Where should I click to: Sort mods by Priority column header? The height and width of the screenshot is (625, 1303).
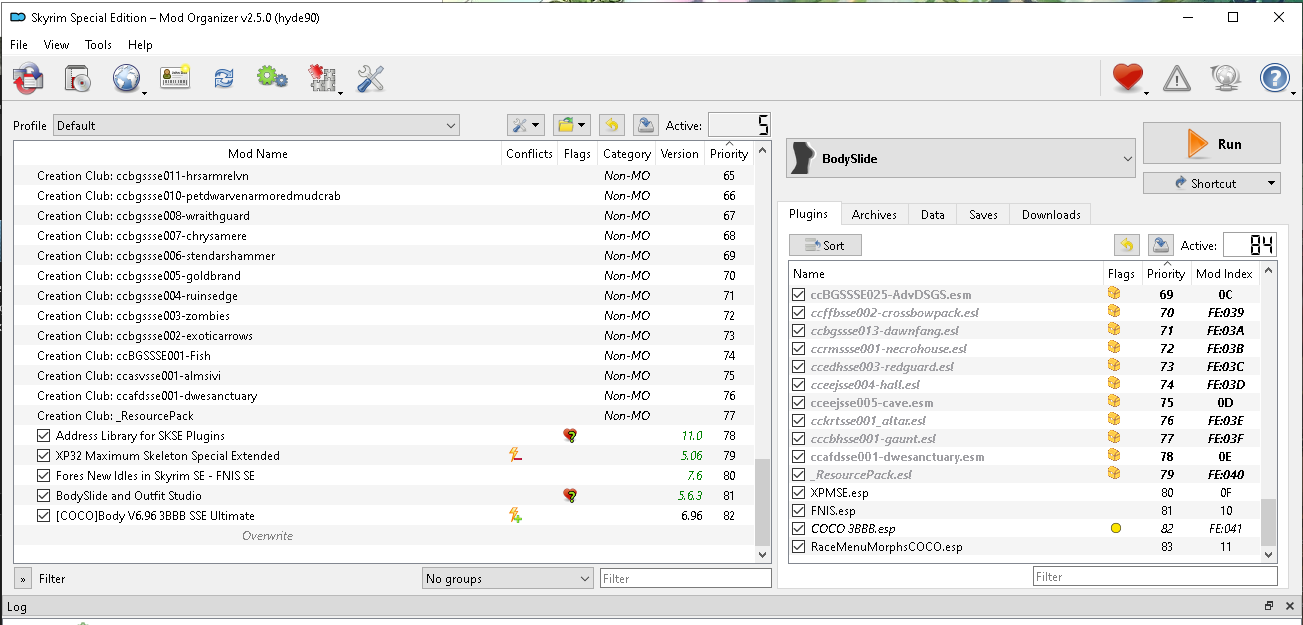pos(728,154)
